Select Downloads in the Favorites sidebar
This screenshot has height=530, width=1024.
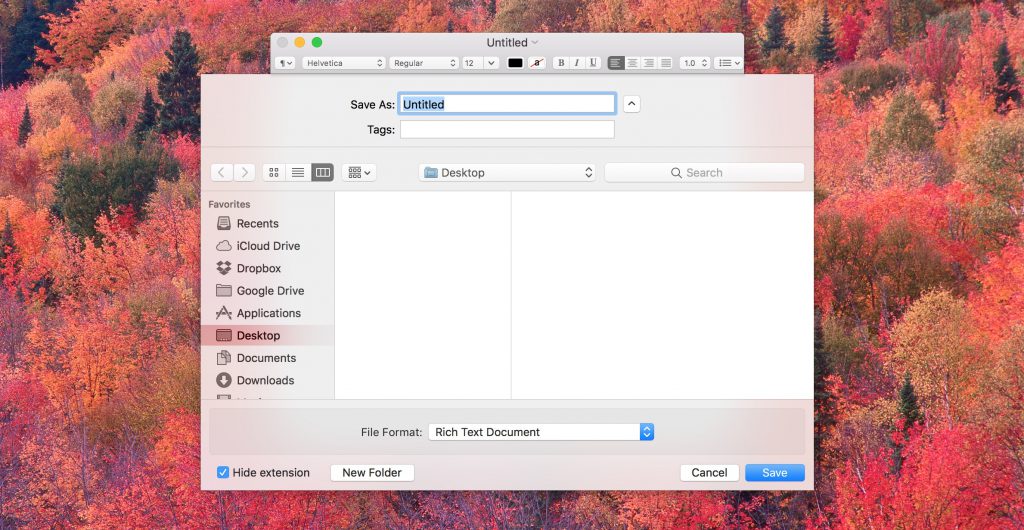pos(264,380)
